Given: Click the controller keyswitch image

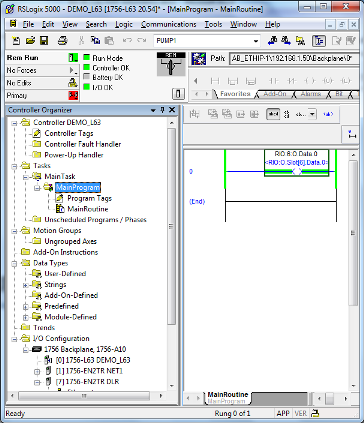Looking at the screenshot, I should click(171, 64).
